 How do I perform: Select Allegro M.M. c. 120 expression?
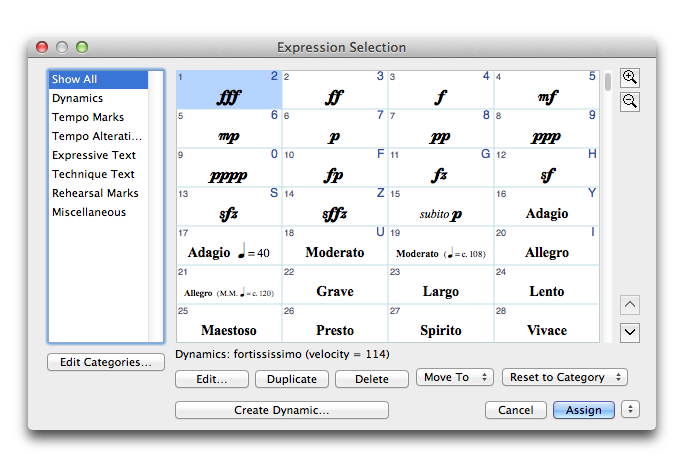[x=229, y=285]
